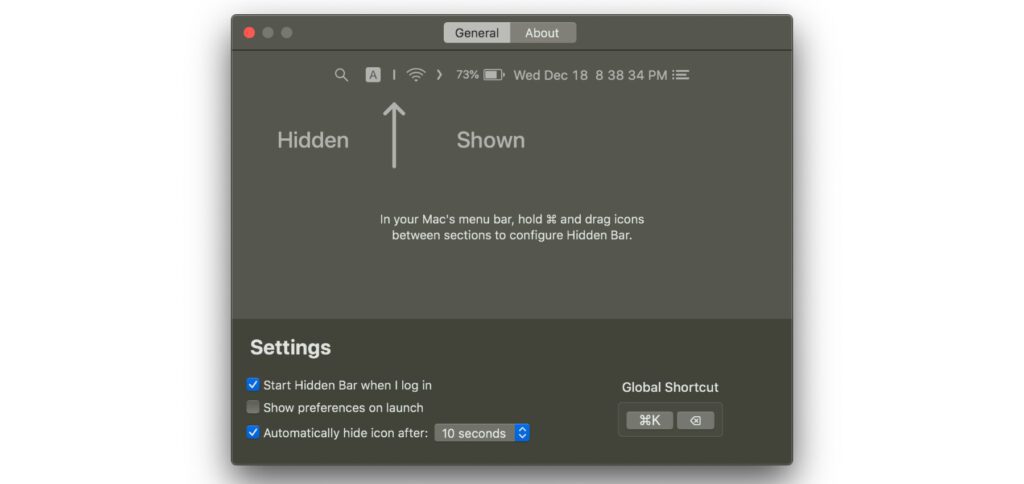Switch to the About tab
Image resolution: width=1024 pixels, height=484 pixels.
pos(542,33)
